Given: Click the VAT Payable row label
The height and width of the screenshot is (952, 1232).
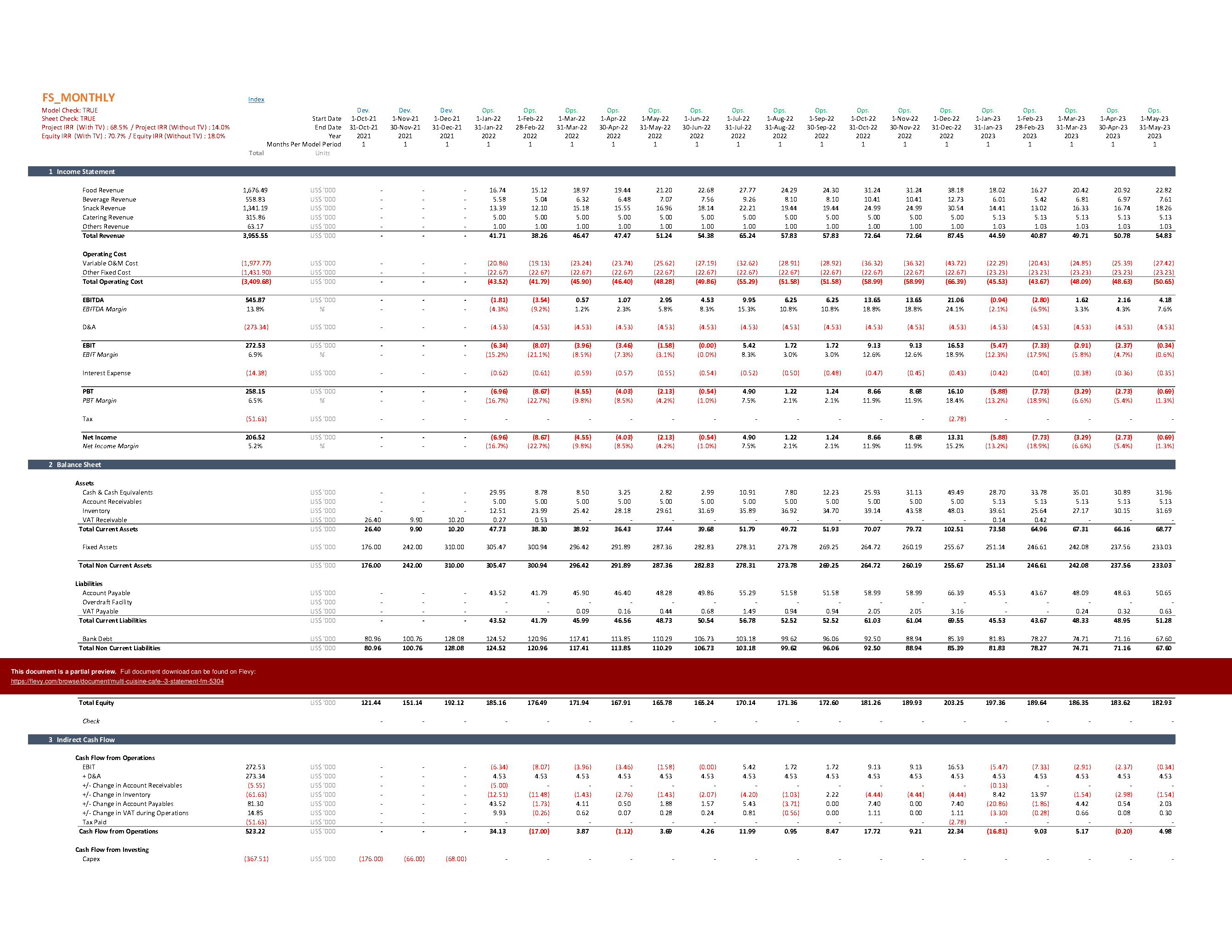Looking at the screenshot, I should tap(101, 611).
